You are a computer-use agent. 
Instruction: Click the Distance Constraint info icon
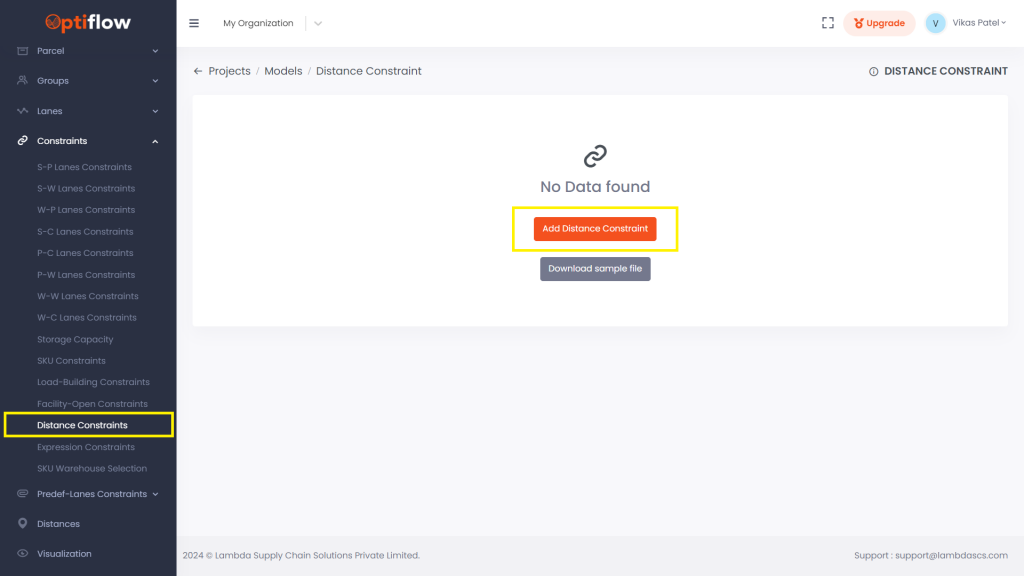(x=874, y=72)
